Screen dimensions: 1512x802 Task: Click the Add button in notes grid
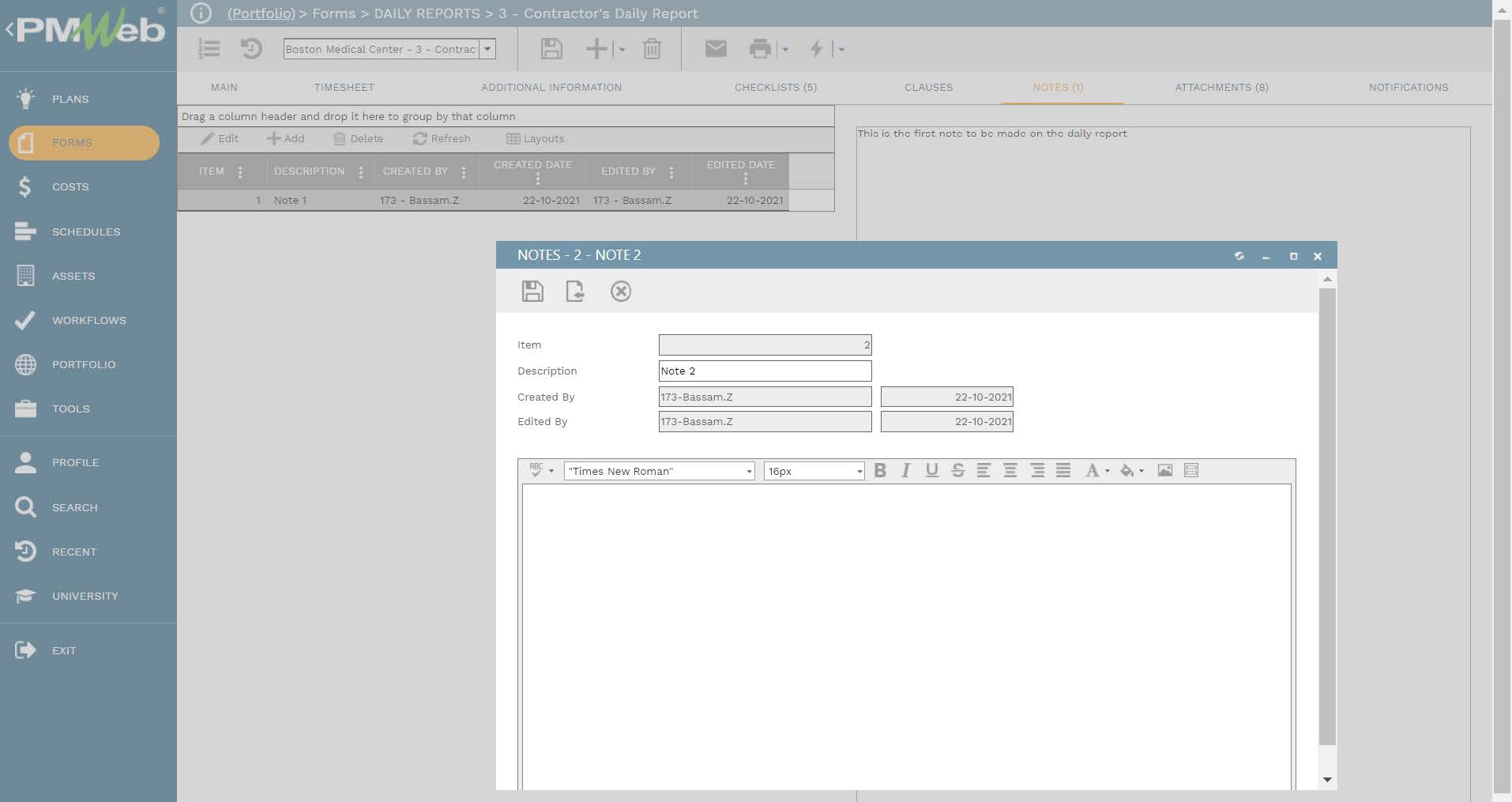tap(285, 138)
